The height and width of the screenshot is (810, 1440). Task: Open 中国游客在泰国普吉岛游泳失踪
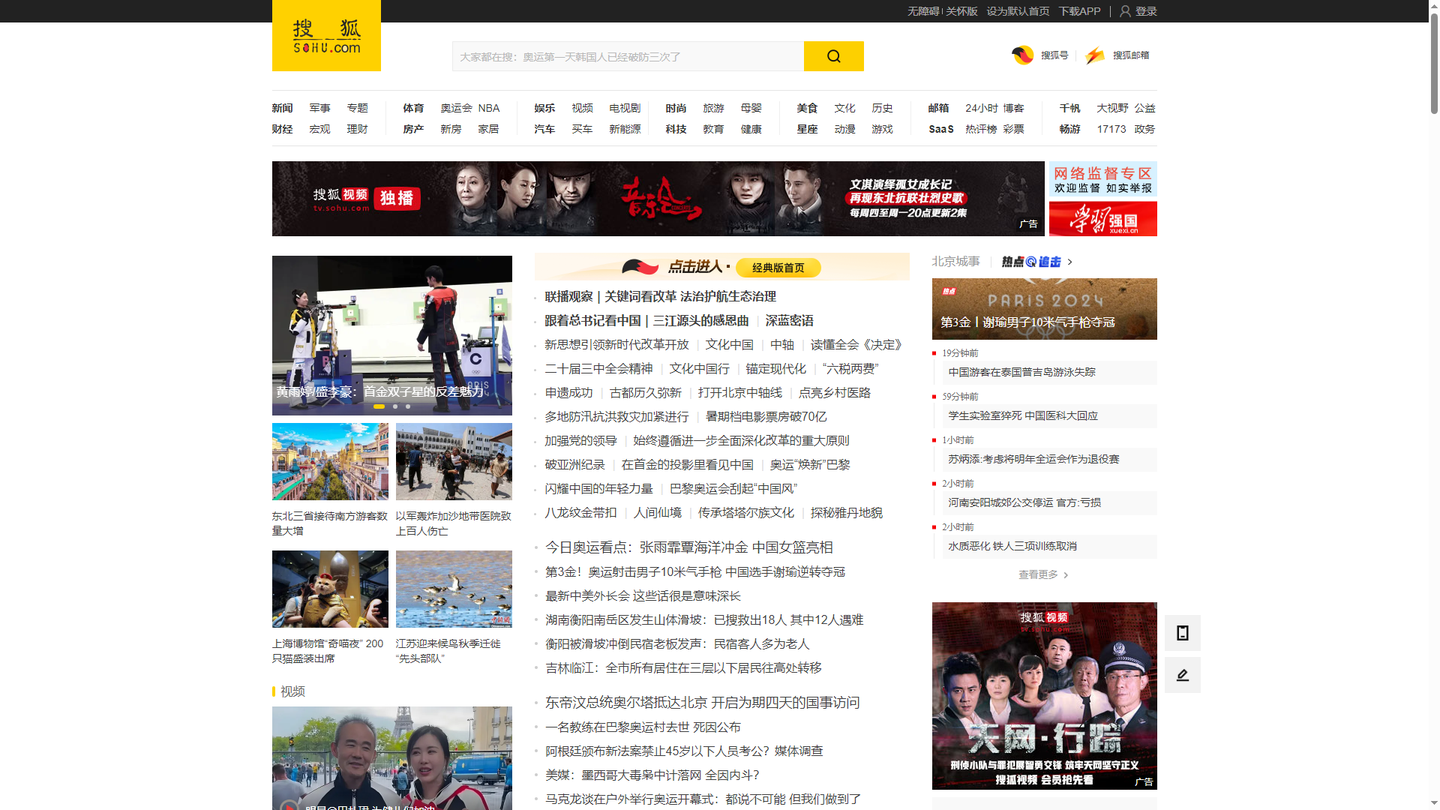pos(1022,372)
